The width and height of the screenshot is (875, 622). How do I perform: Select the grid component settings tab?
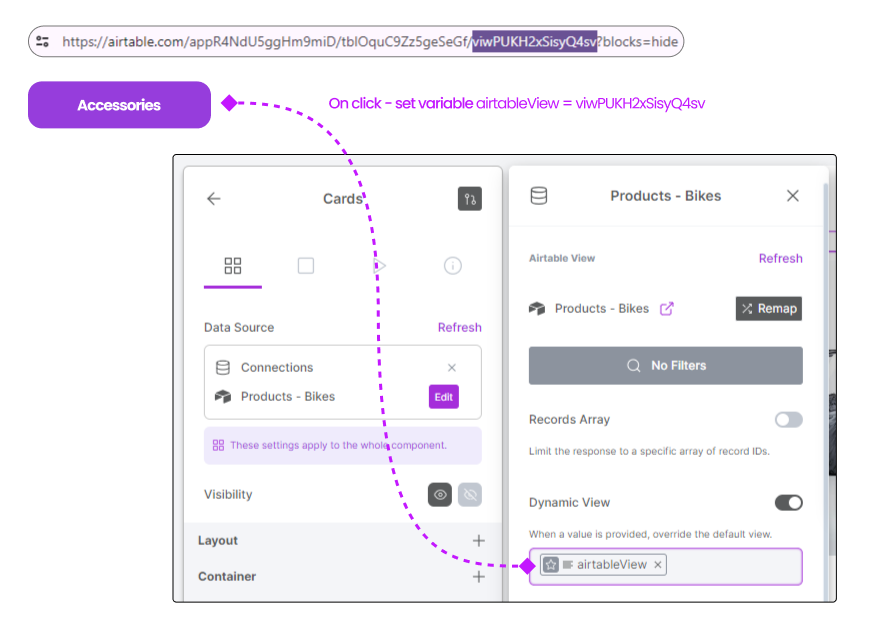233,266
